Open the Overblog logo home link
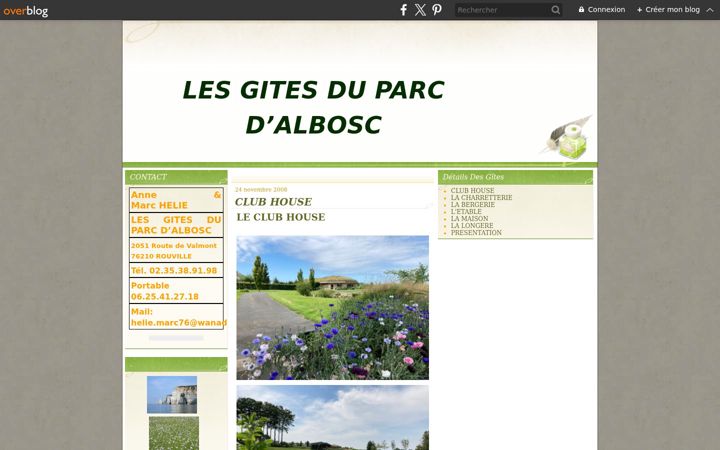 (26, 10)
